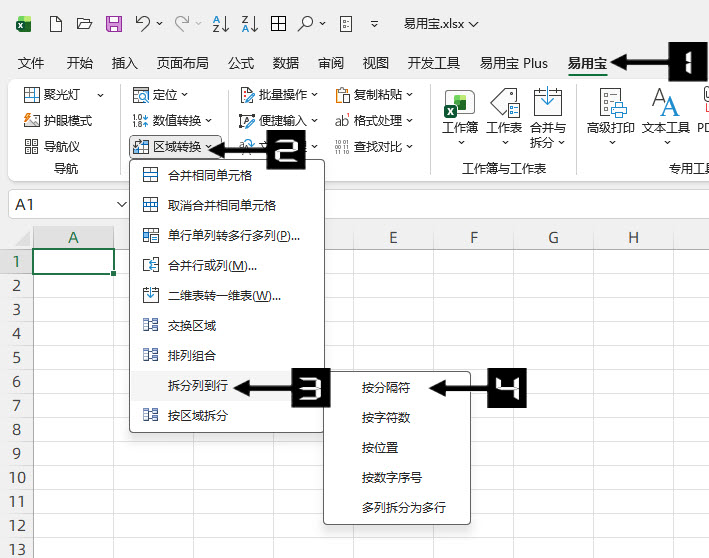709x558 pixels.
Task: Switch to the 易用宝 Plus ribbon tab
Action: coord(513,62)
